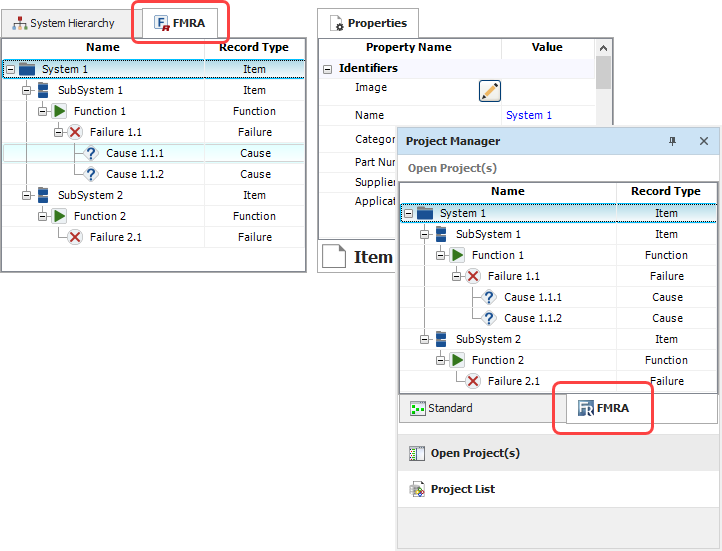Click the Project List icon
Screen dimensions: 722x551
point(416,490)
